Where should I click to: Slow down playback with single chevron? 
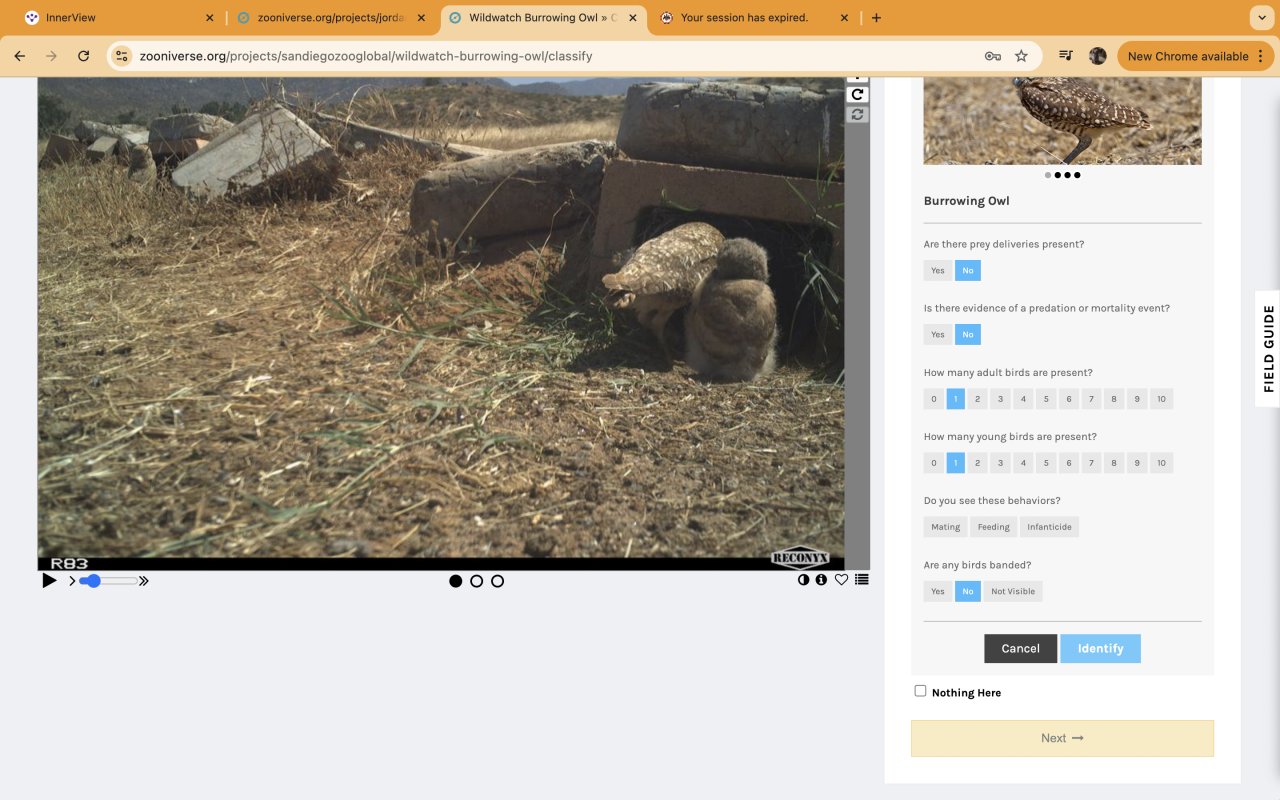click(x=72, y=580)
